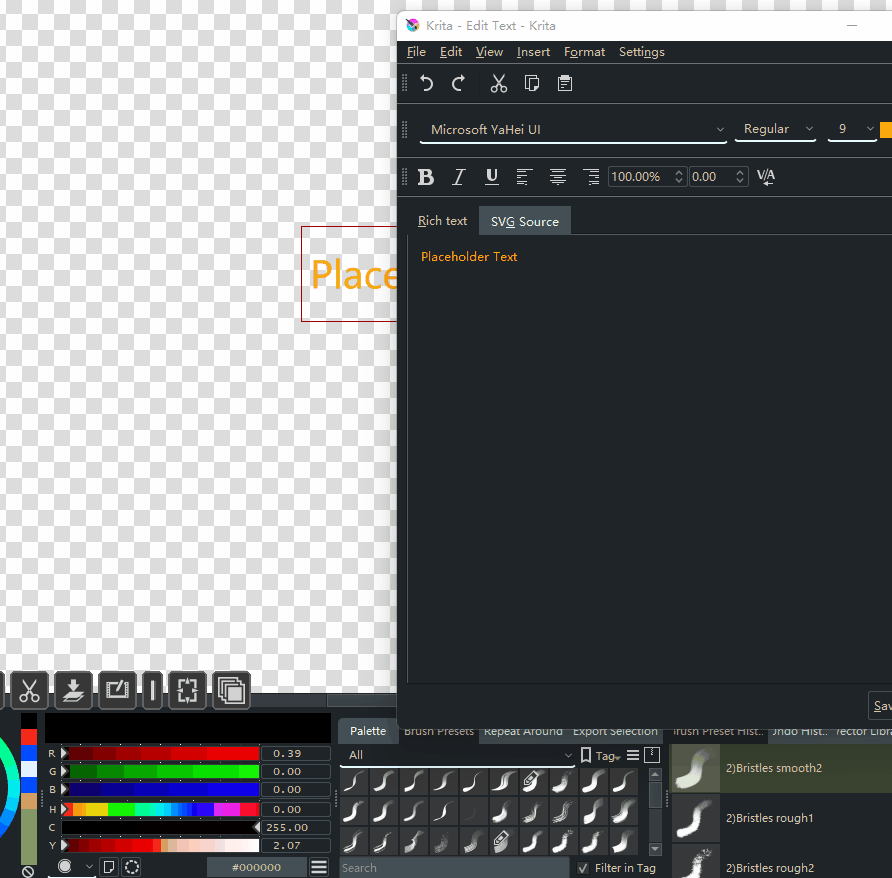The width and height of the screenshot is (892, 878).
Task: Align text to center
Action: [558, 177]
